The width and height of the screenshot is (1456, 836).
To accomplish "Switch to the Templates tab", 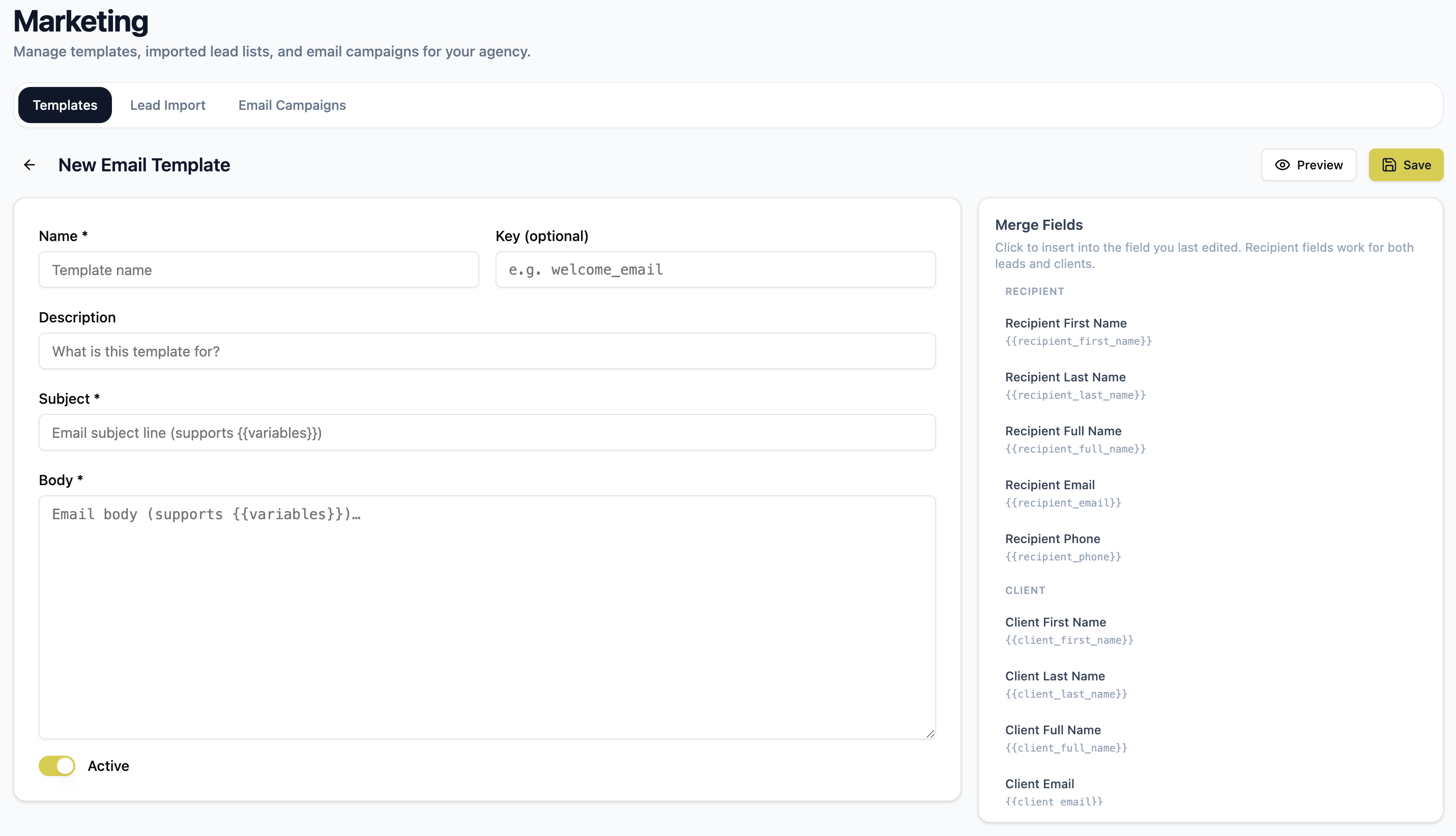I will pos(65,105).
